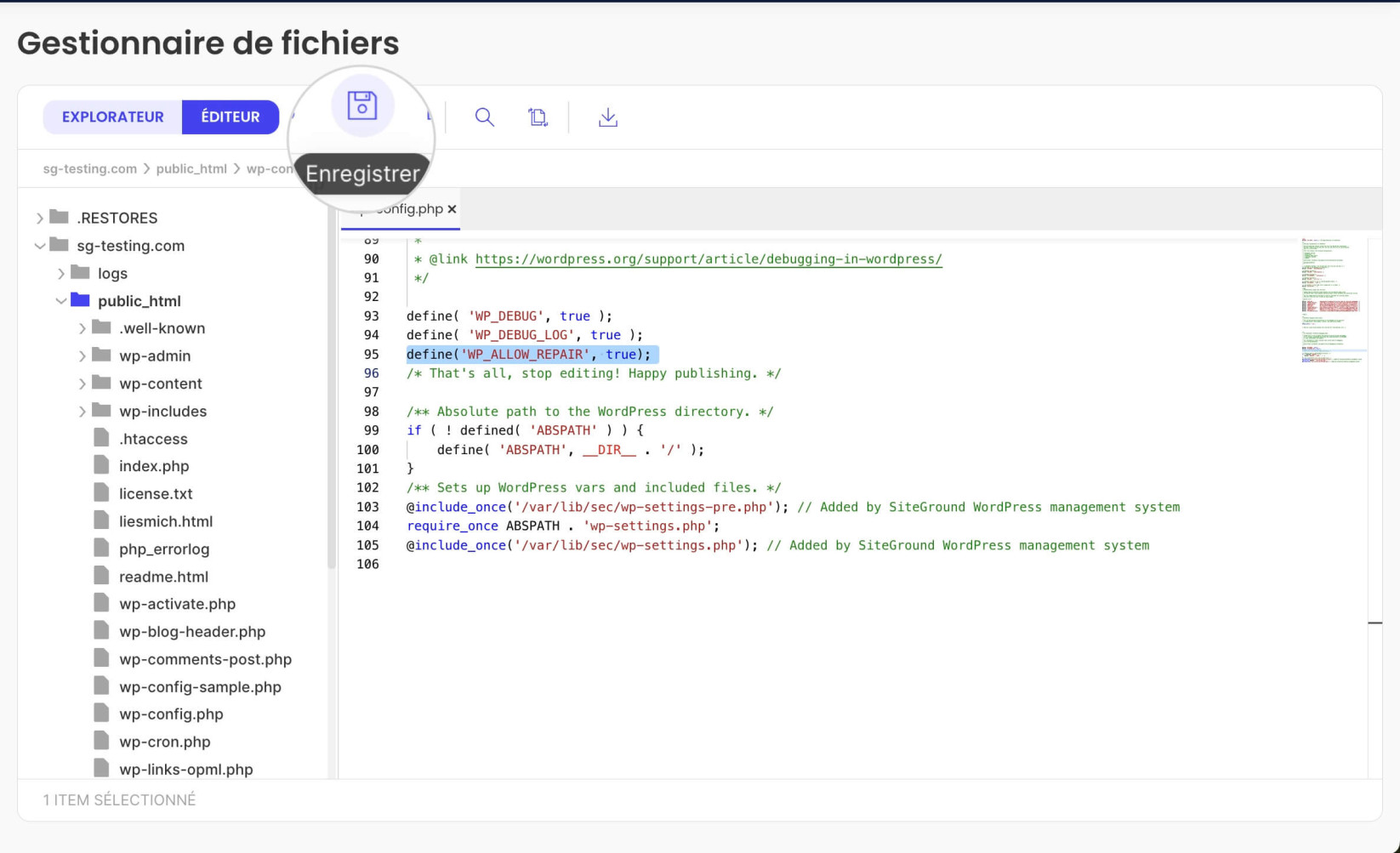This screenshot has width=1400, height=853.
Task: Select wp-cron.php in file tree
Action: (164, 742)
